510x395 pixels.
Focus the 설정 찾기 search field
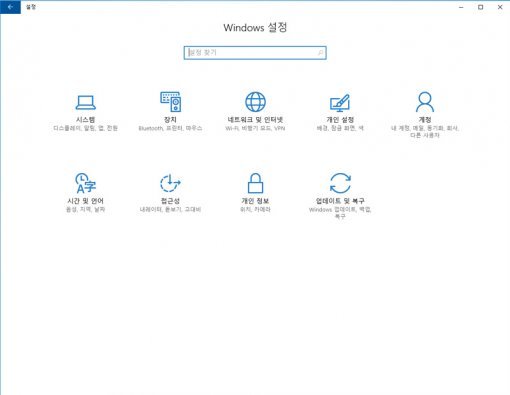click(255, 53)
